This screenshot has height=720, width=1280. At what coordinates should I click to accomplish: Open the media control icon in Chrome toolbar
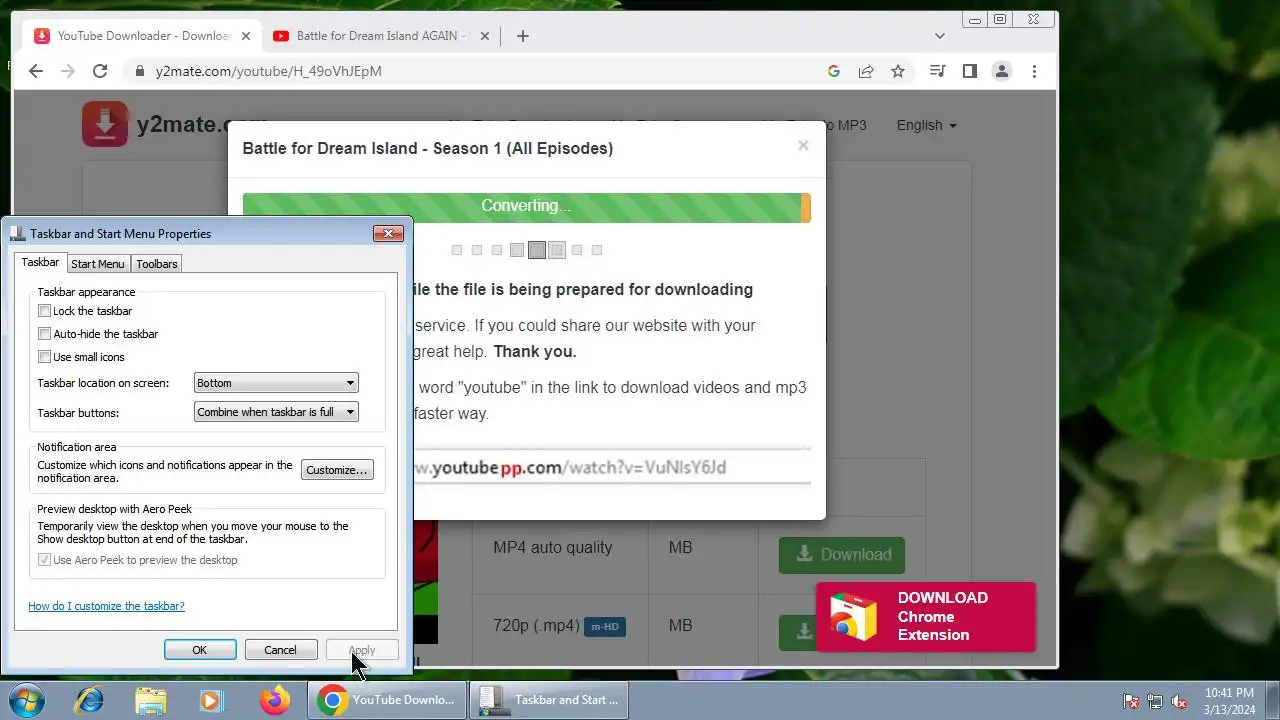[937, 71]
